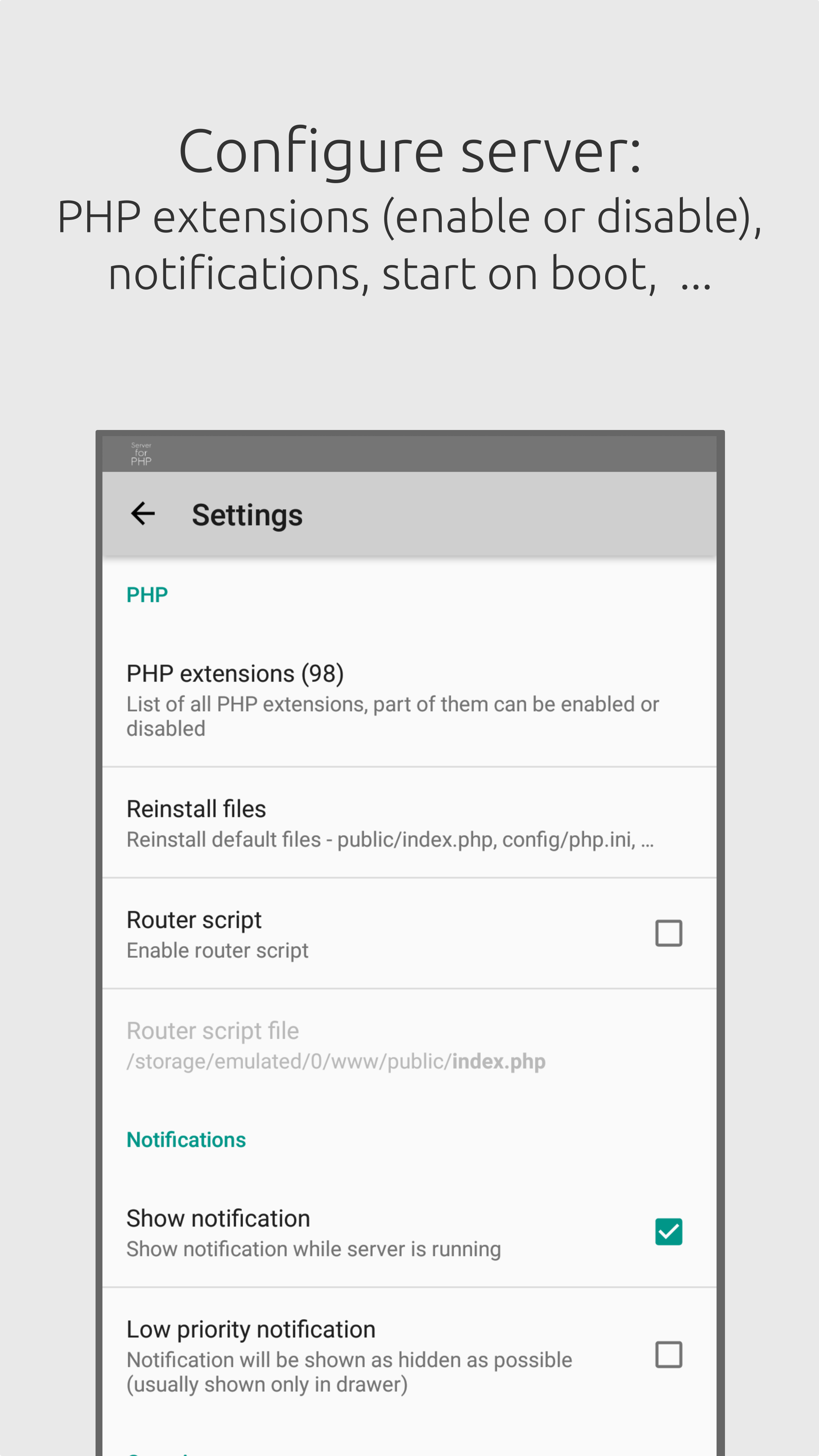Viewport: 819px width, 1456px height.
Task: Select the Reinstall files option
Action: (x=409, y=823)
